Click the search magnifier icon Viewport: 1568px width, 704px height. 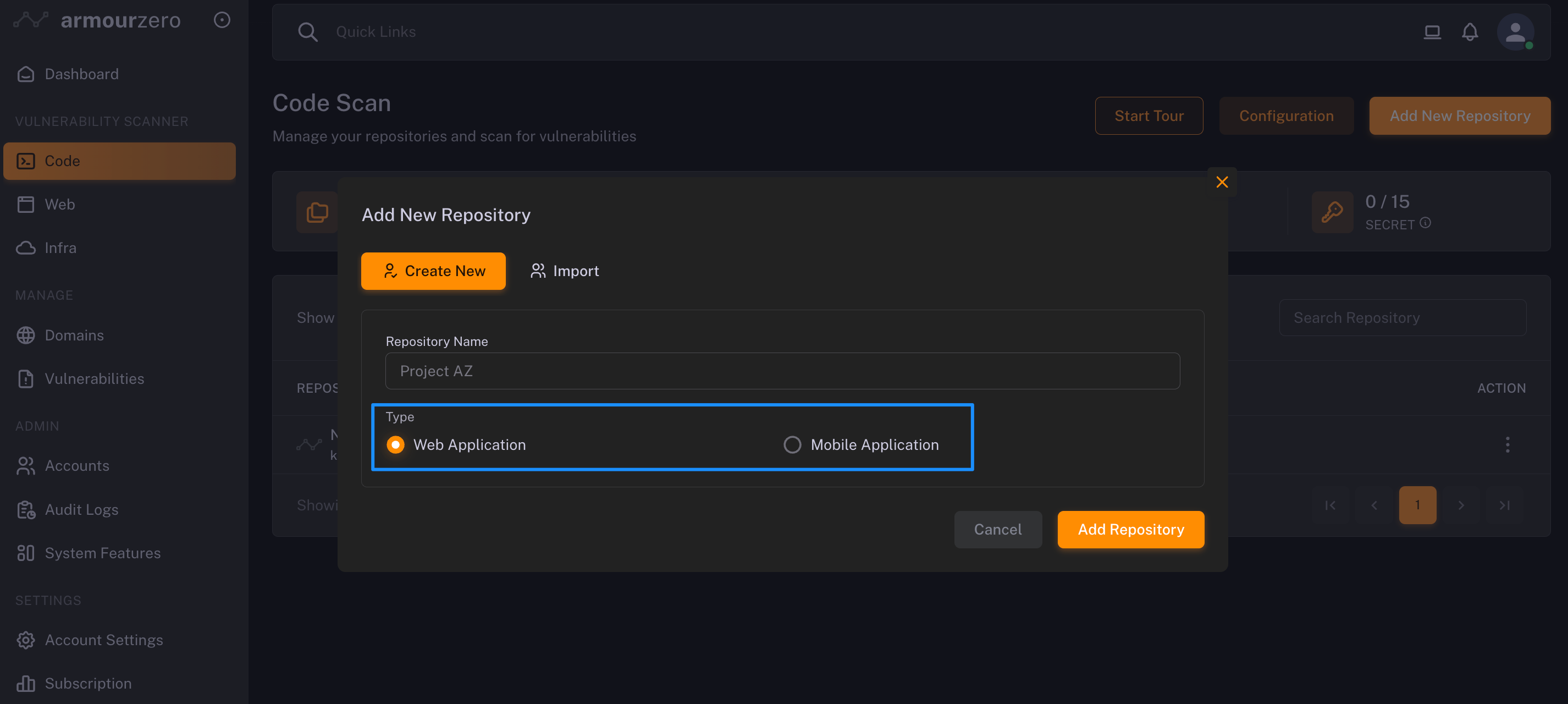tap(308, 32)
